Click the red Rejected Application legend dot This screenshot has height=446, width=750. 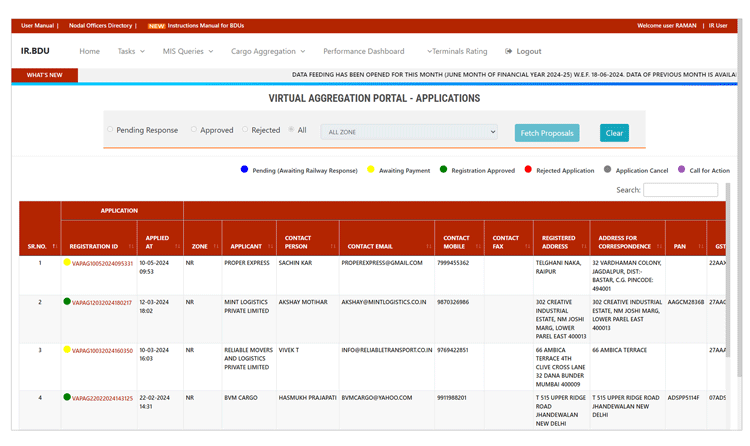(528, 169)
